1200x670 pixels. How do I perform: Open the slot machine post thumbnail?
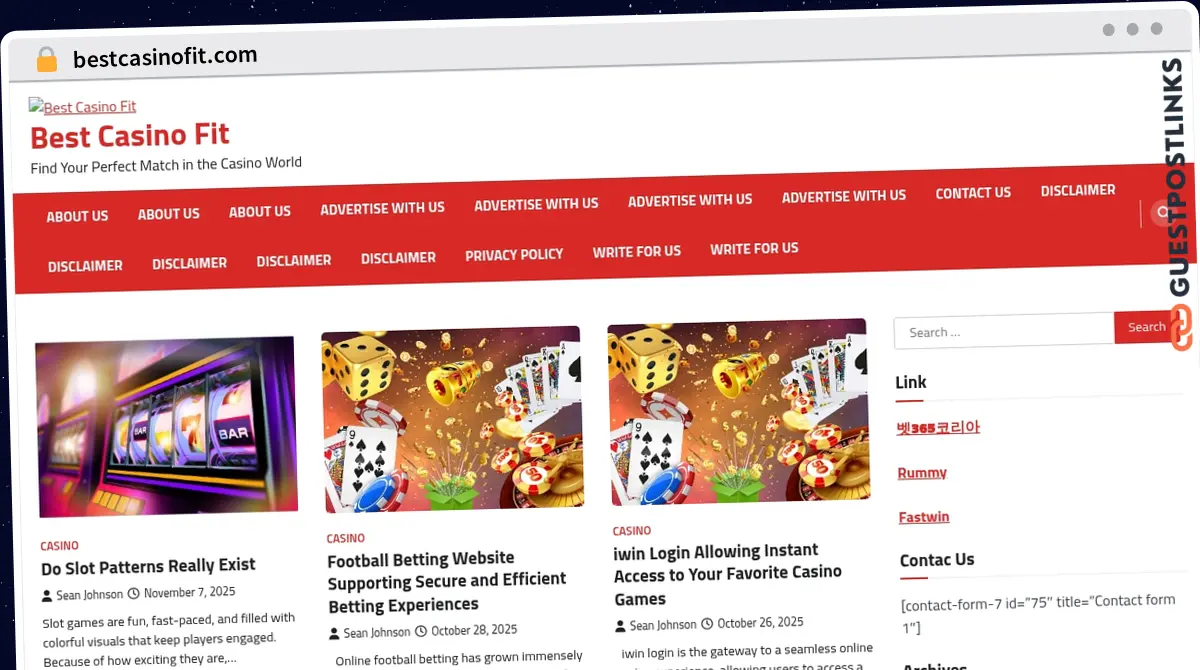(x=167, y=426)
